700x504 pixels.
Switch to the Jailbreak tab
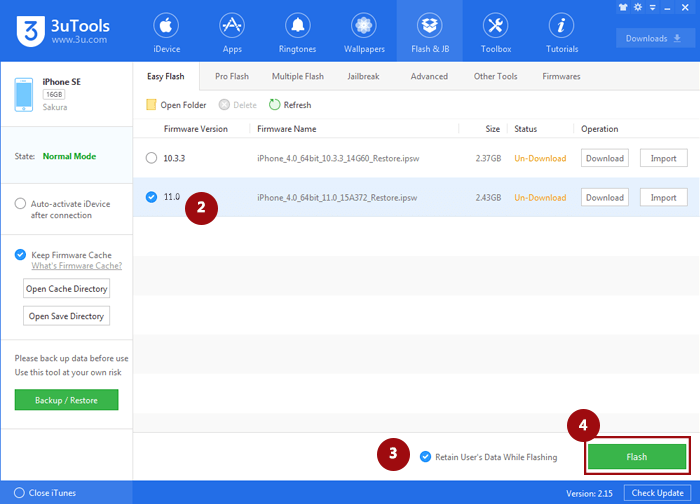[x=362, y=76]
